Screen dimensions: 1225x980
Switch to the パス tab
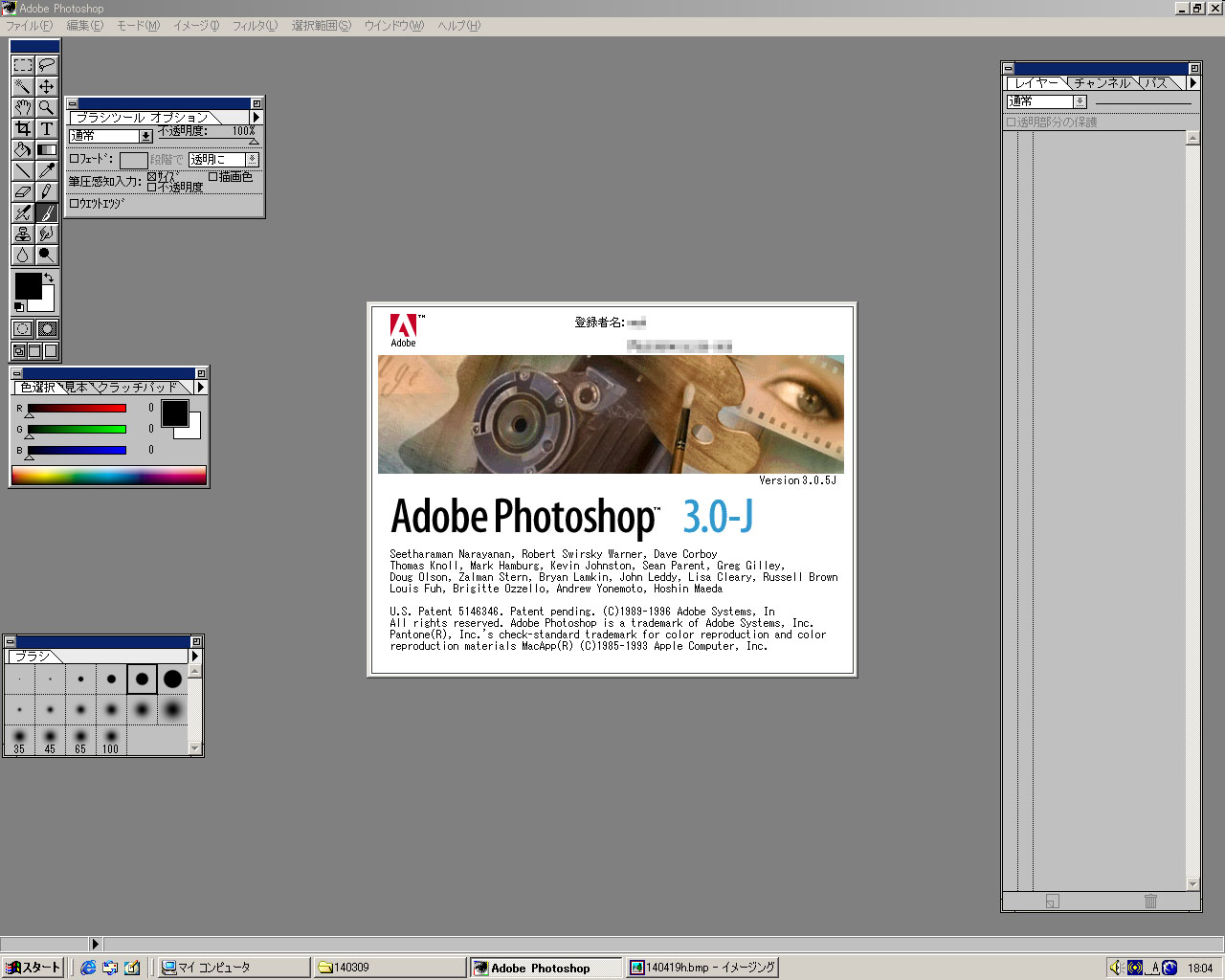(x=1157, y=83)
